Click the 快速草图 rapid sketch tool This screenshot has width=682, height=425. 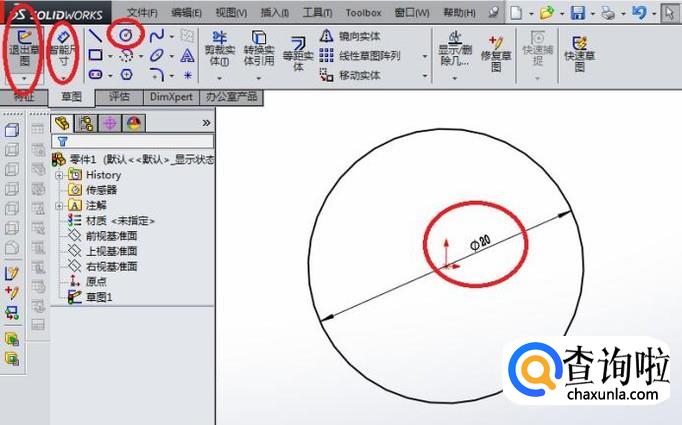click(x=579, y=54)
